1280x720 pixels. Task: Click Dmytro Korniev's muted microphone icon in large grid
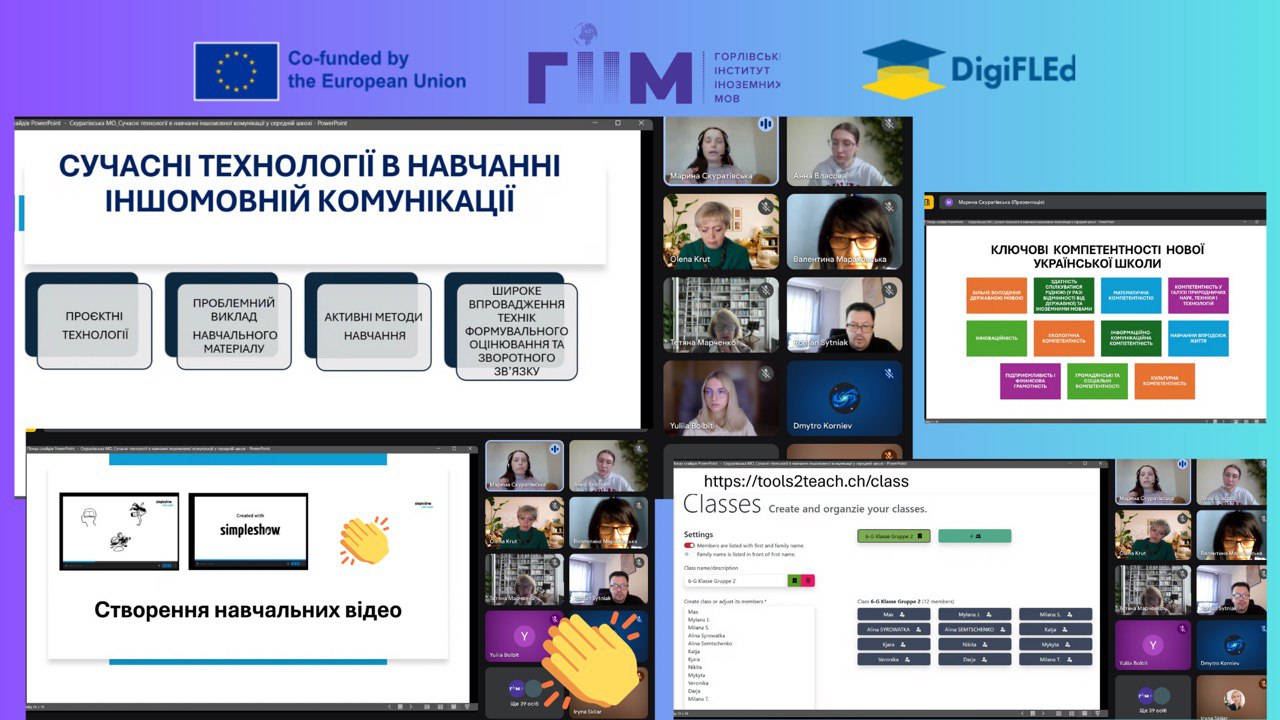tap(889, 373)
